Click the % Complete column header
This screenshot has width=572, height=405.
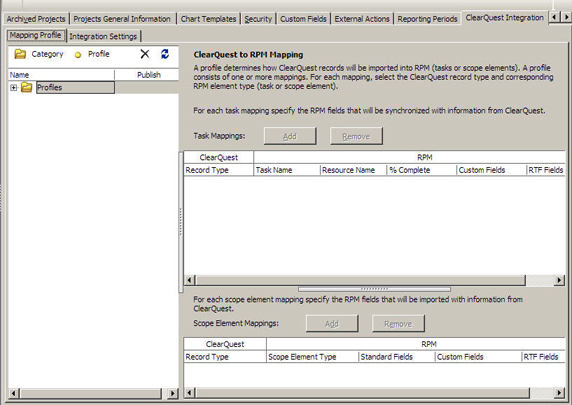(421, 170)
